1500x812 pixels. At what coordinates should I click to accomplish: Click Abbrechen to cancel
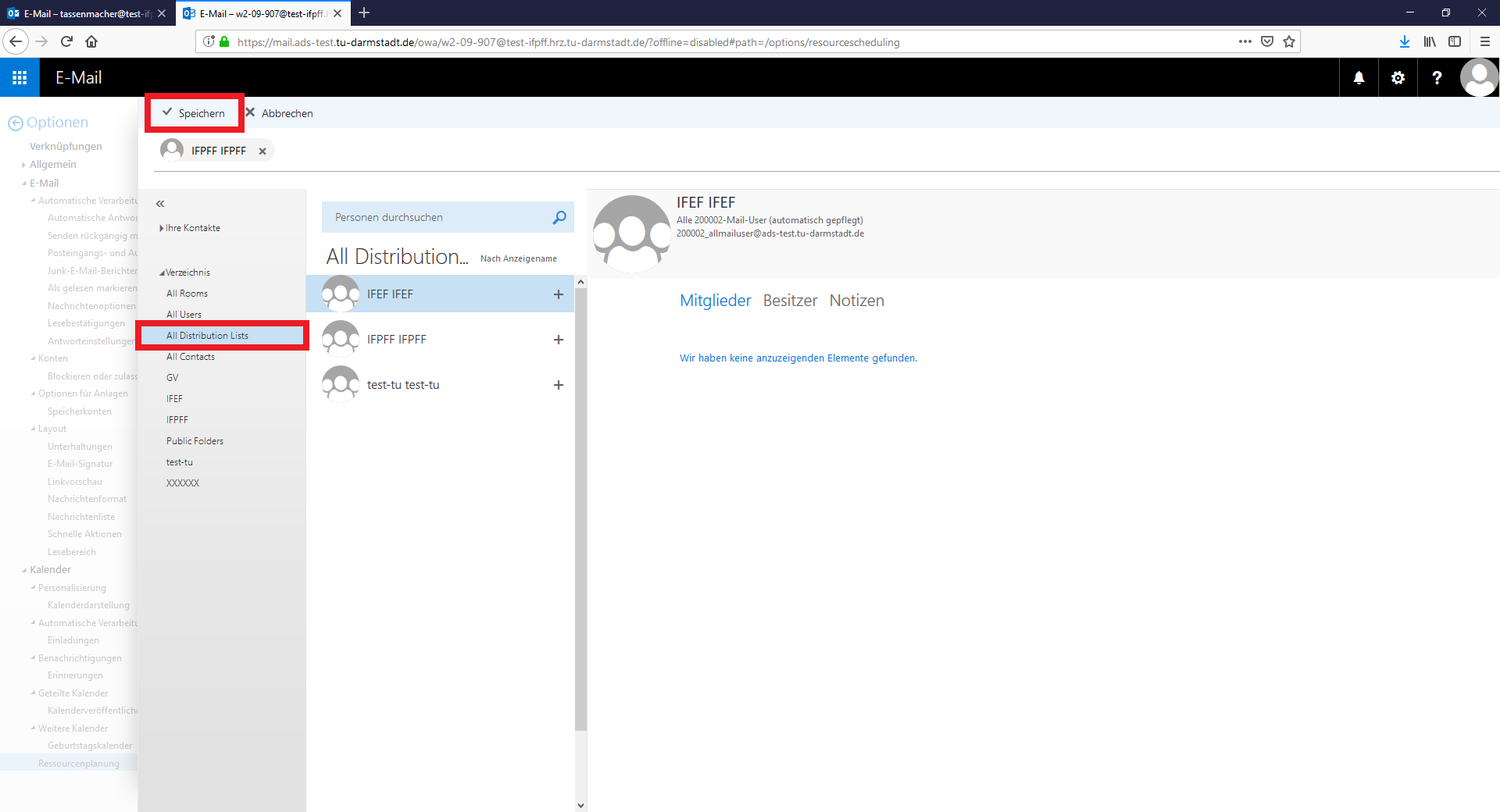click(x=279, y=113)
